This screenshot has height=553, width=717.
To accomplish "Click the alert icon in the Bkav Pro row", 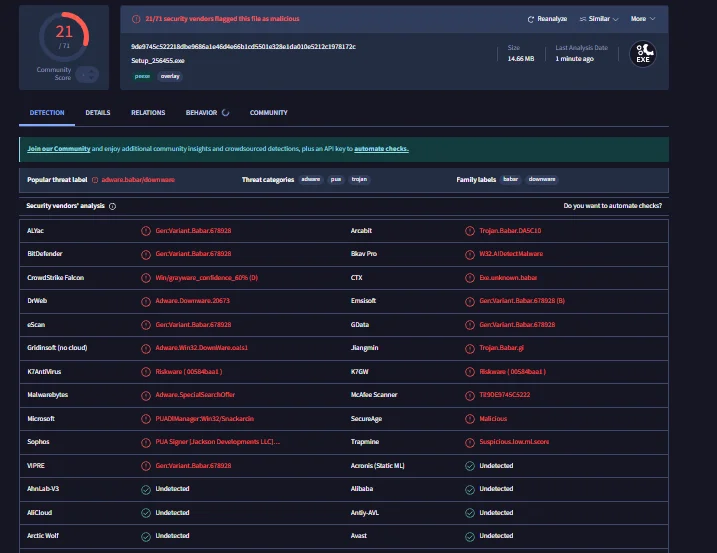I will (x=470, y=254).
